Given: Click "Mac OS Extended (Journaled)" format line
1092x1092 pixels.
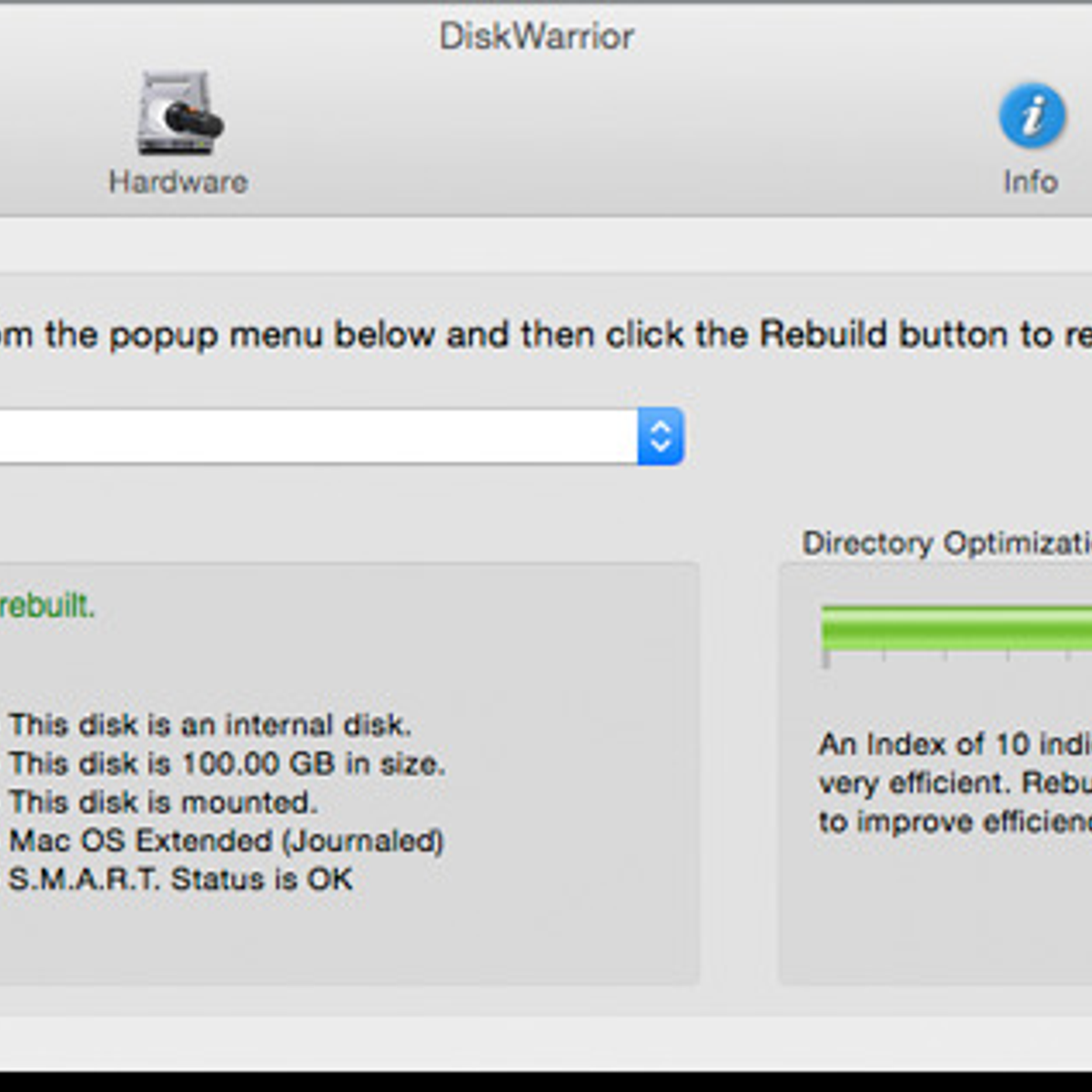Looking at the screenshot, I should coord(227,841).
